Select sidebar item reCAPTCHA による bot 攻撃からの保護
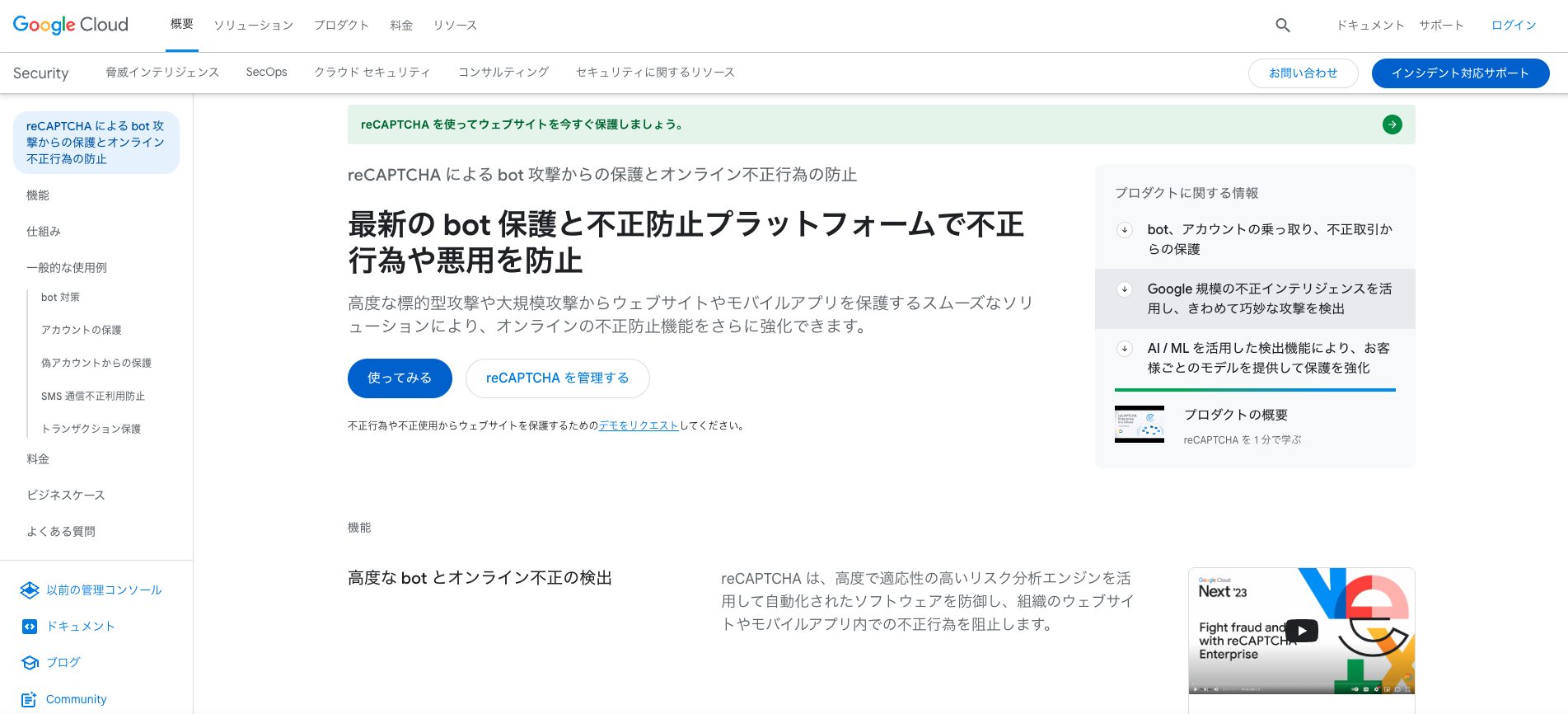This screenshot has width=1568, height=714. (96, 143)
